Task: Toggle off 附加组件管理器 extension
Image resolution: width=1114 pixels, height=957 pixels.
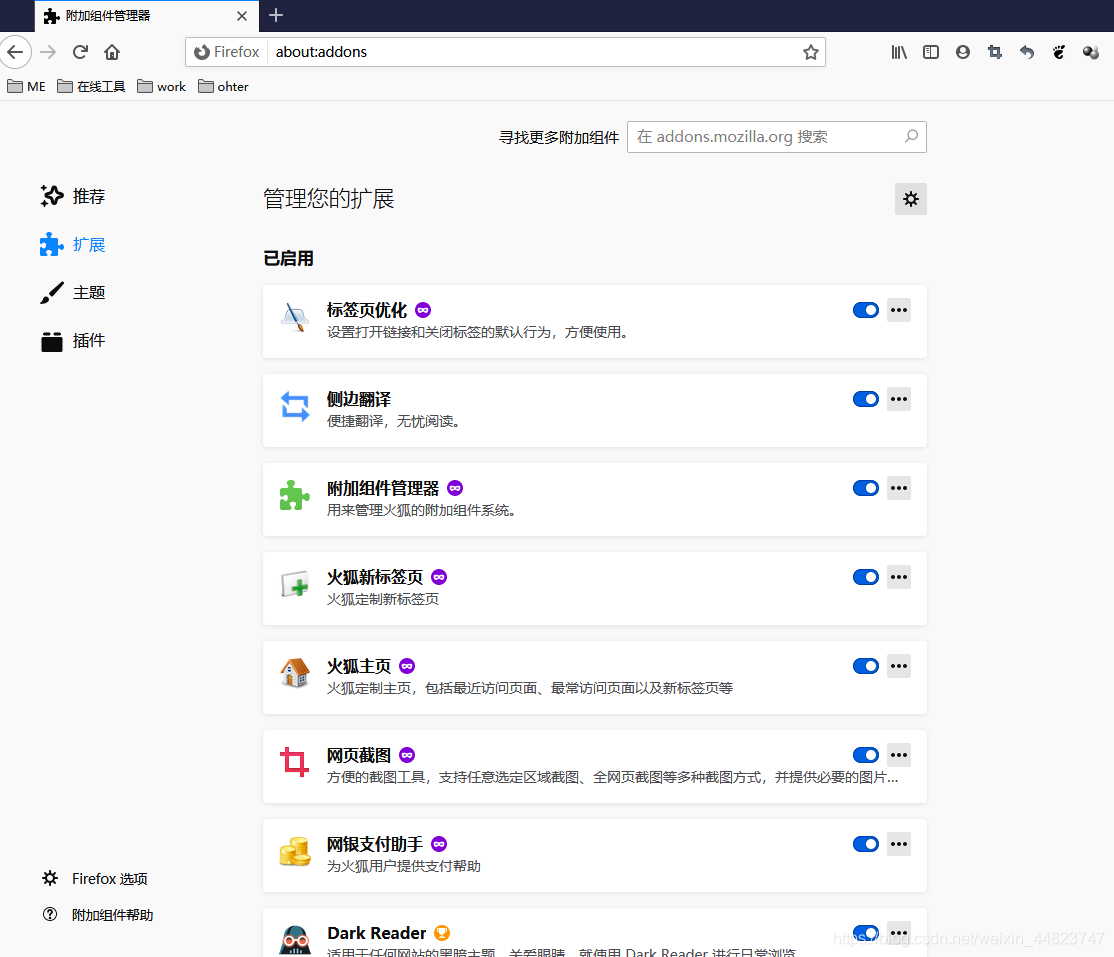Action: click(x=865, y=488)
